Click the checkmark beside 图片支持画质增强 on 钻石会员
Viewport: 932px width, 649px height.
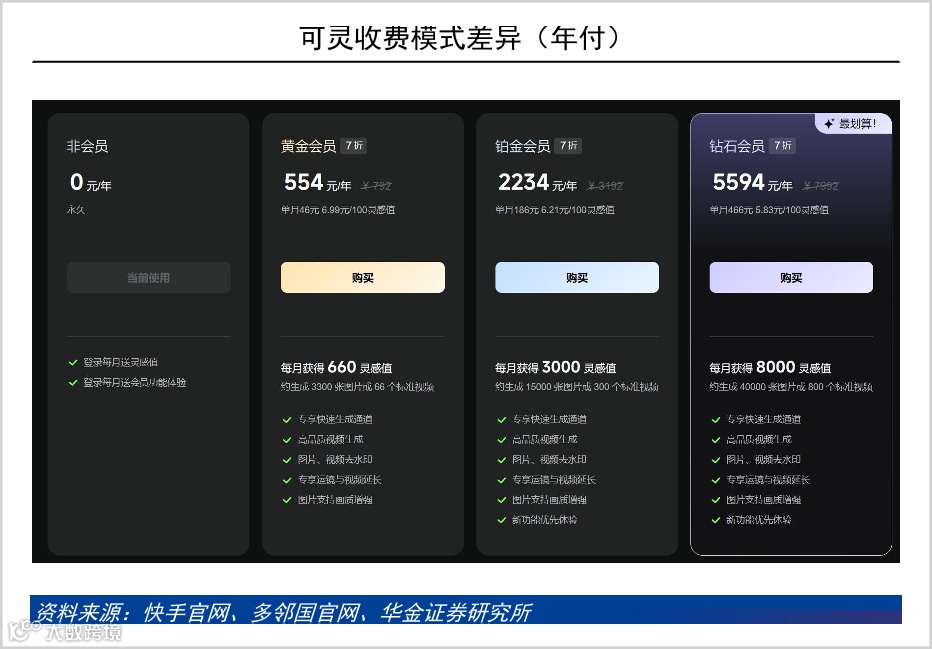click(716, 499)
